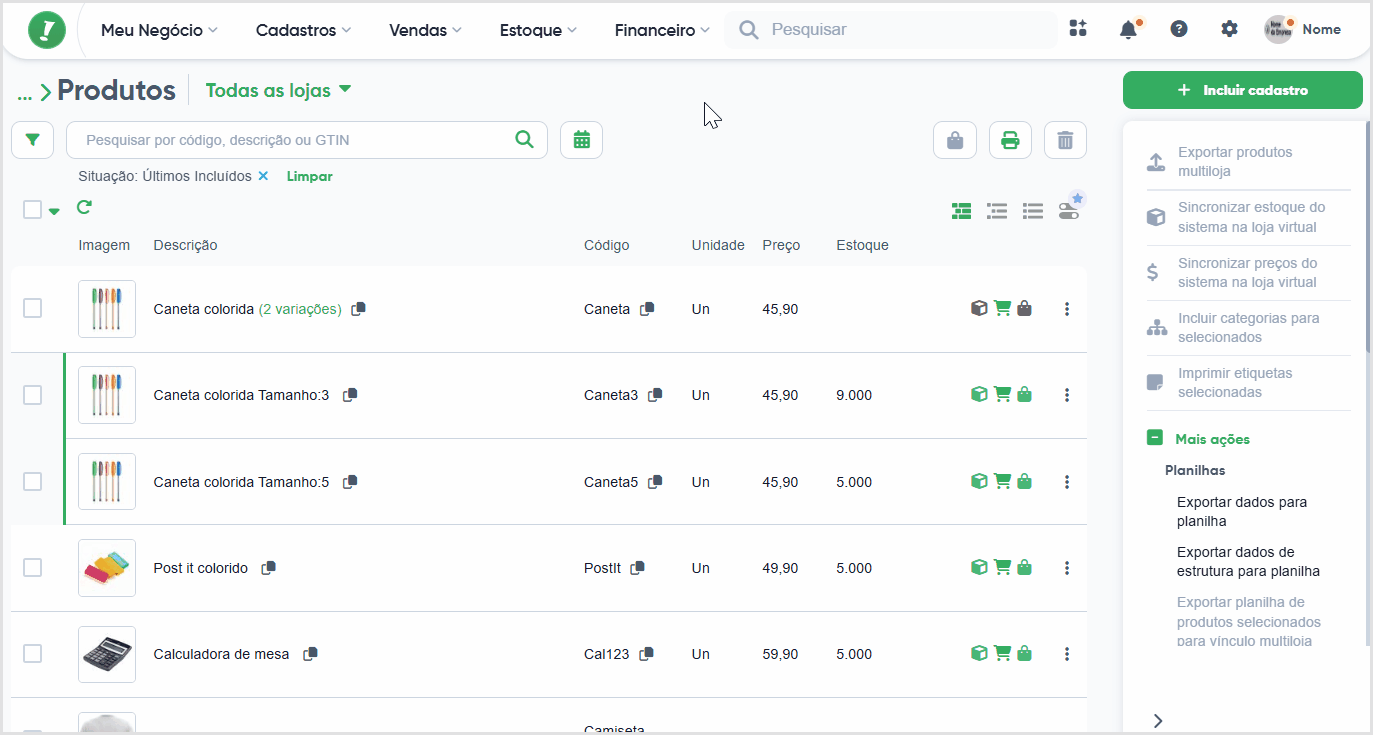Image resolution: width=1373 pixels, height=735 pixels.
Task: Copy the Cal123 product code
Action: click(647, 654)
